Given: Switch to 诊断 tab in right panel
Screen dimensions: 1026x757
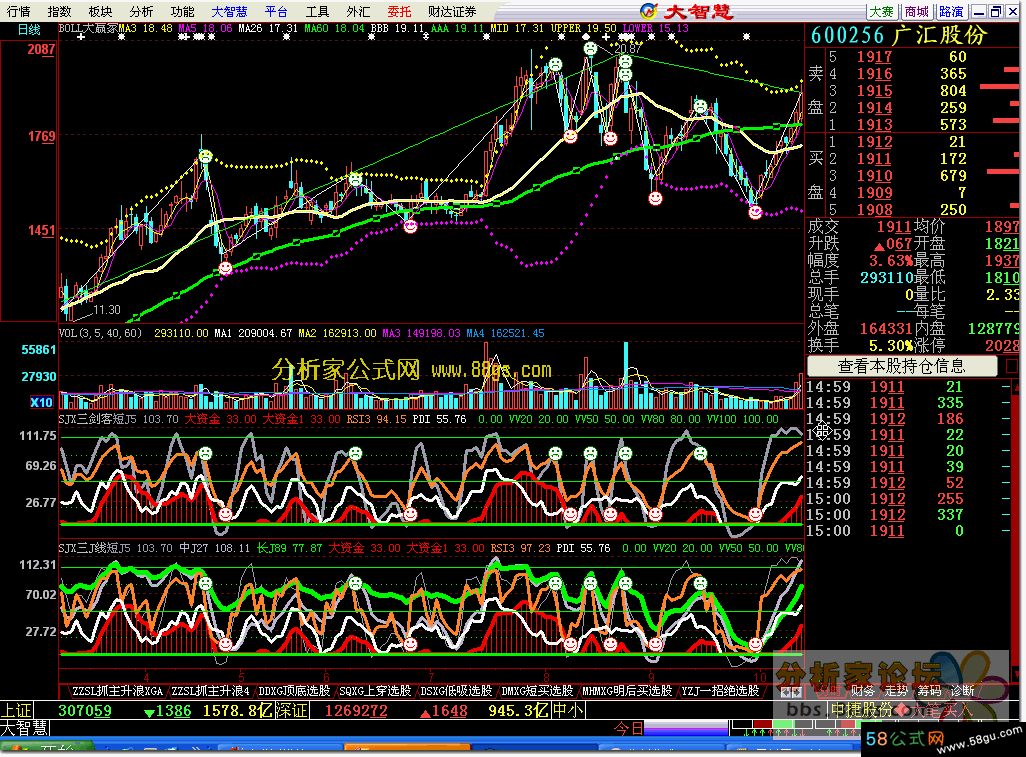Looking at the screenshot, I should point(963,691).
